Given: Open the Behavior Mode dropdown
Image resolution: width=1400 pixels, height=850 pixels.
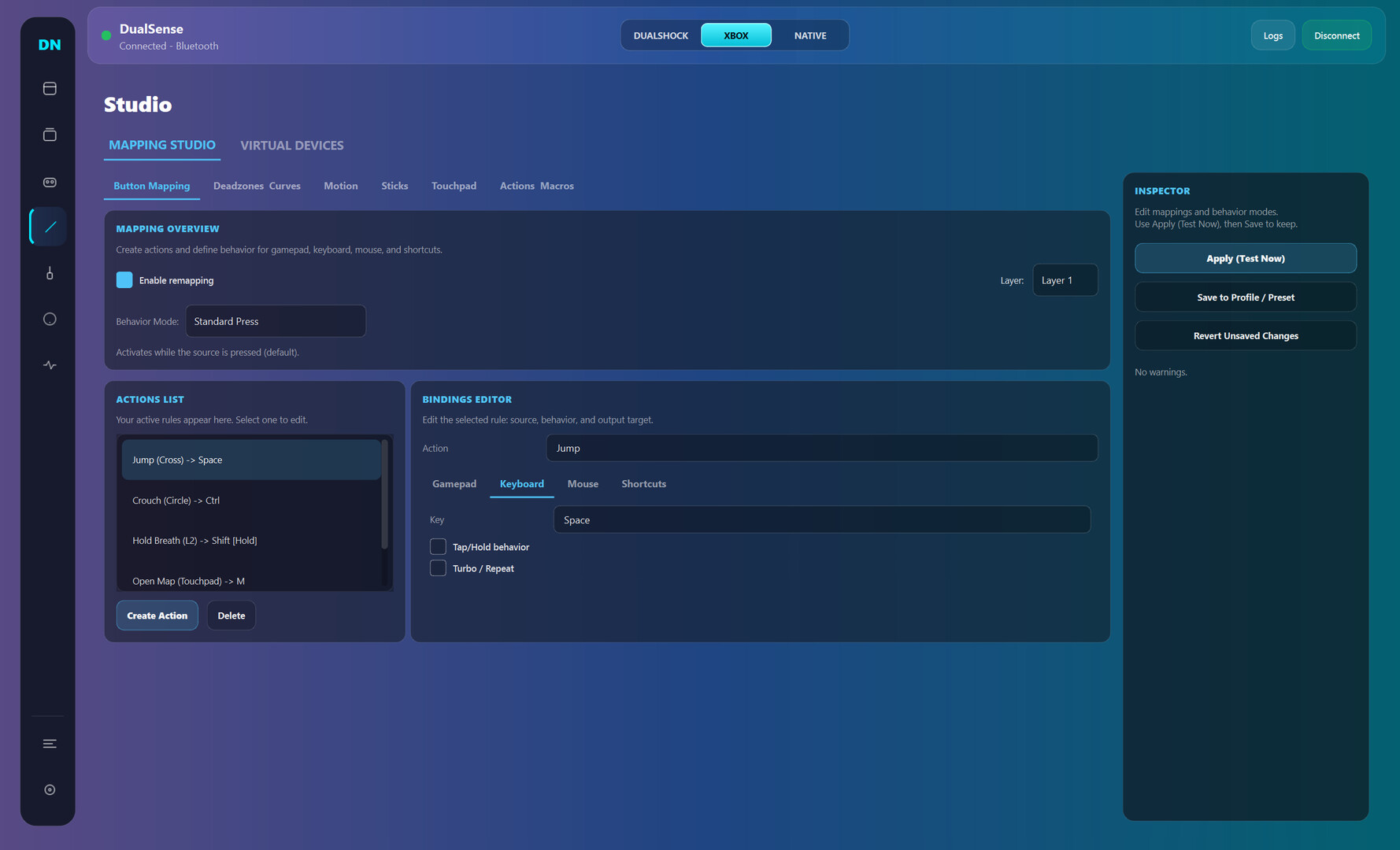Looking at the screenshot, I should [x=276, y=321].
